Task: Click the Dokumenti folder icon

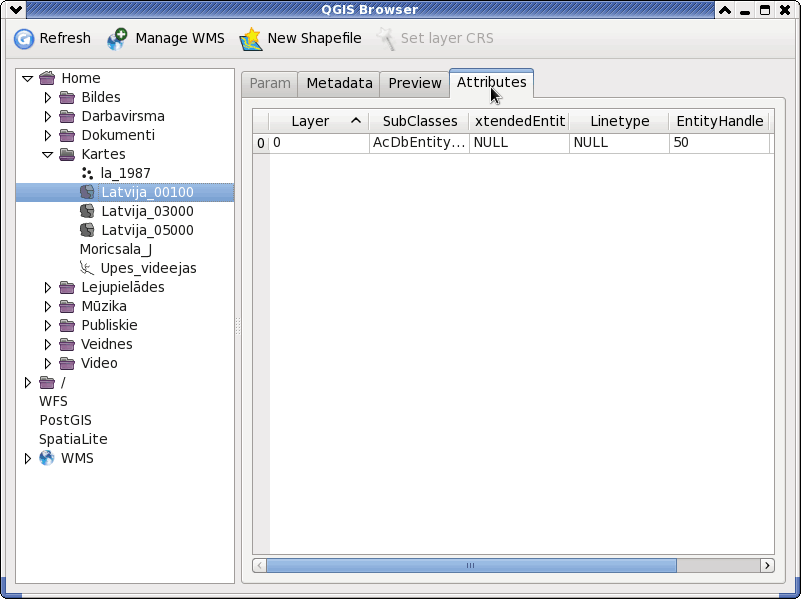Action: click(67, 135)
